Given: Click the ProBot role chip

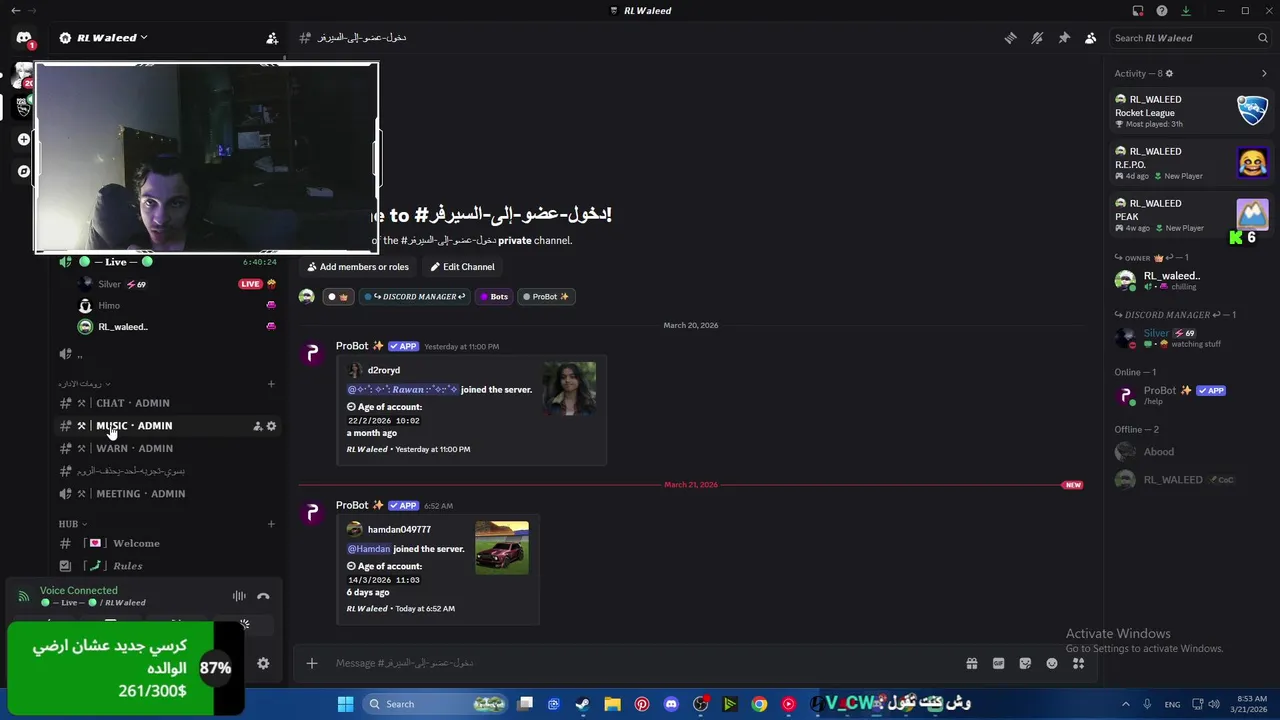Looking at the screenshot, I should (546, 296).
